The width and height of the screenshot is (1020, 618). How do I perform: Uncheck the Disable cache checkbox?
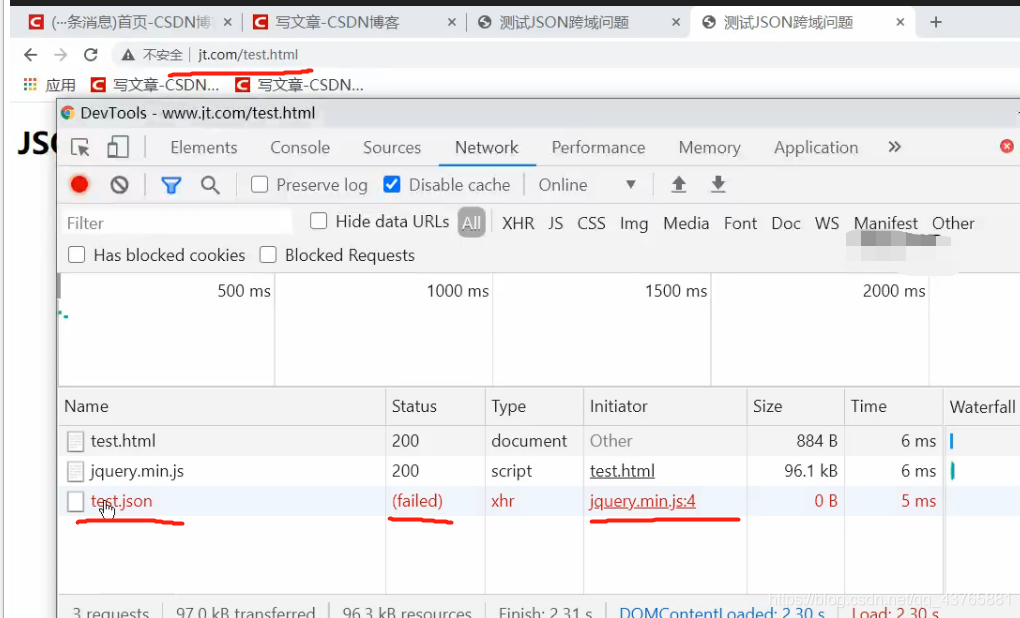click(x=392, y=185)
